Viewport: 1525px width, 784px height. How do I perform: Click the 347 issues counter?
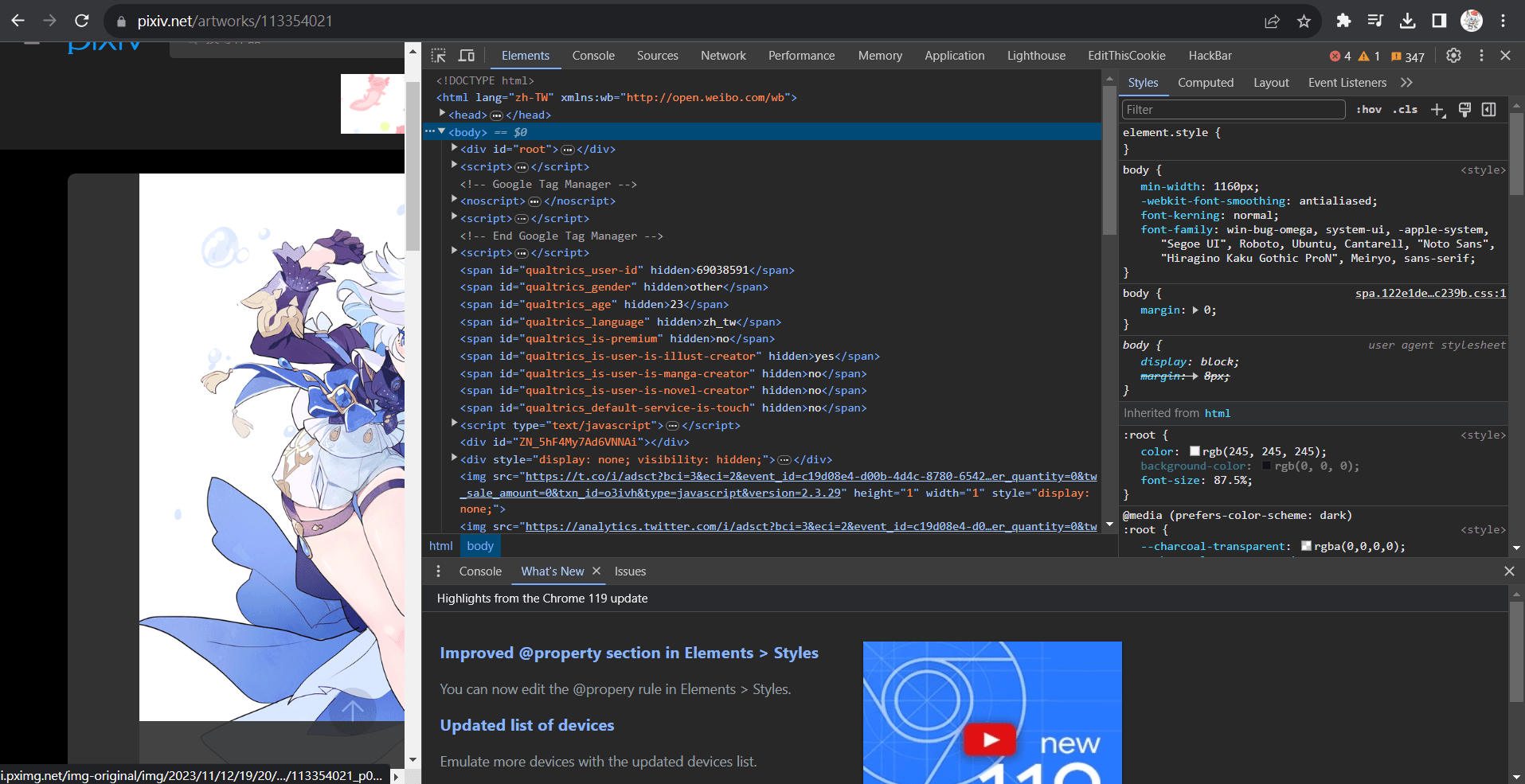[1408, 57]
